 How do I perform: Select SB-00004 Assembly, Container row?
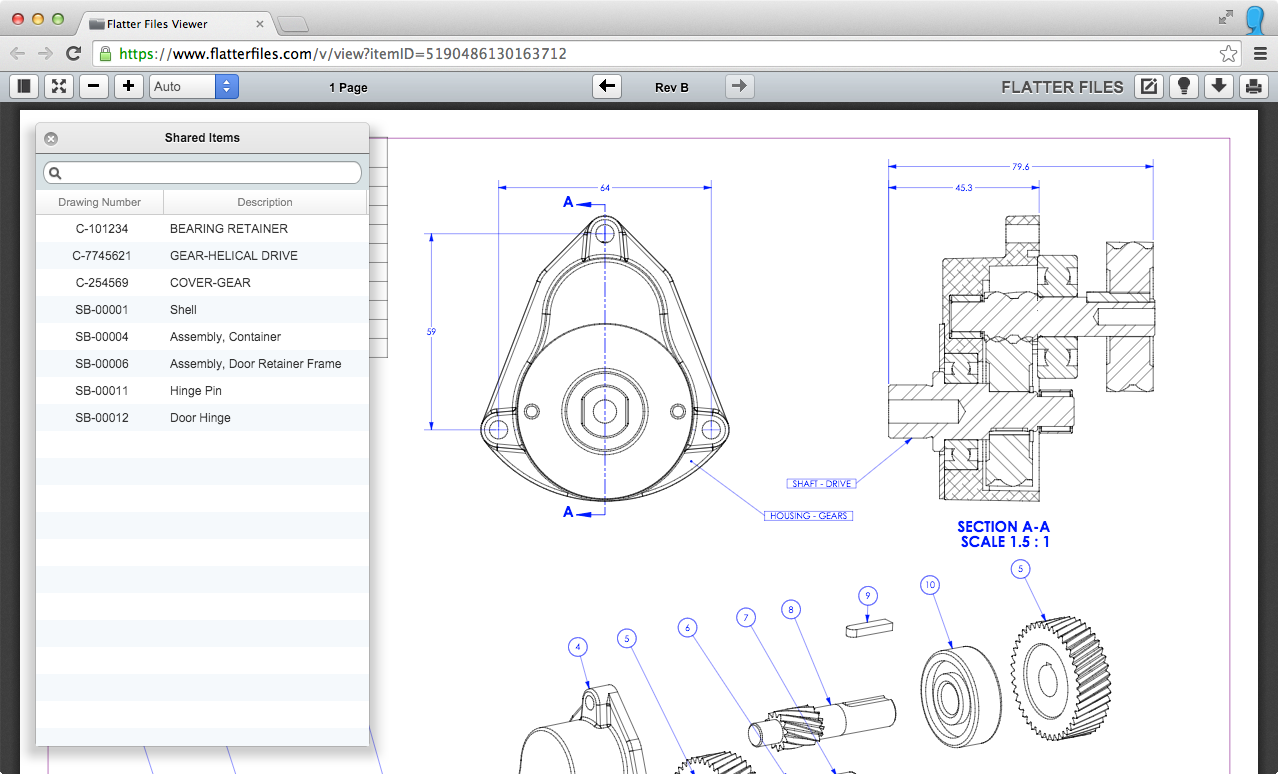click(x=202, y=337)
